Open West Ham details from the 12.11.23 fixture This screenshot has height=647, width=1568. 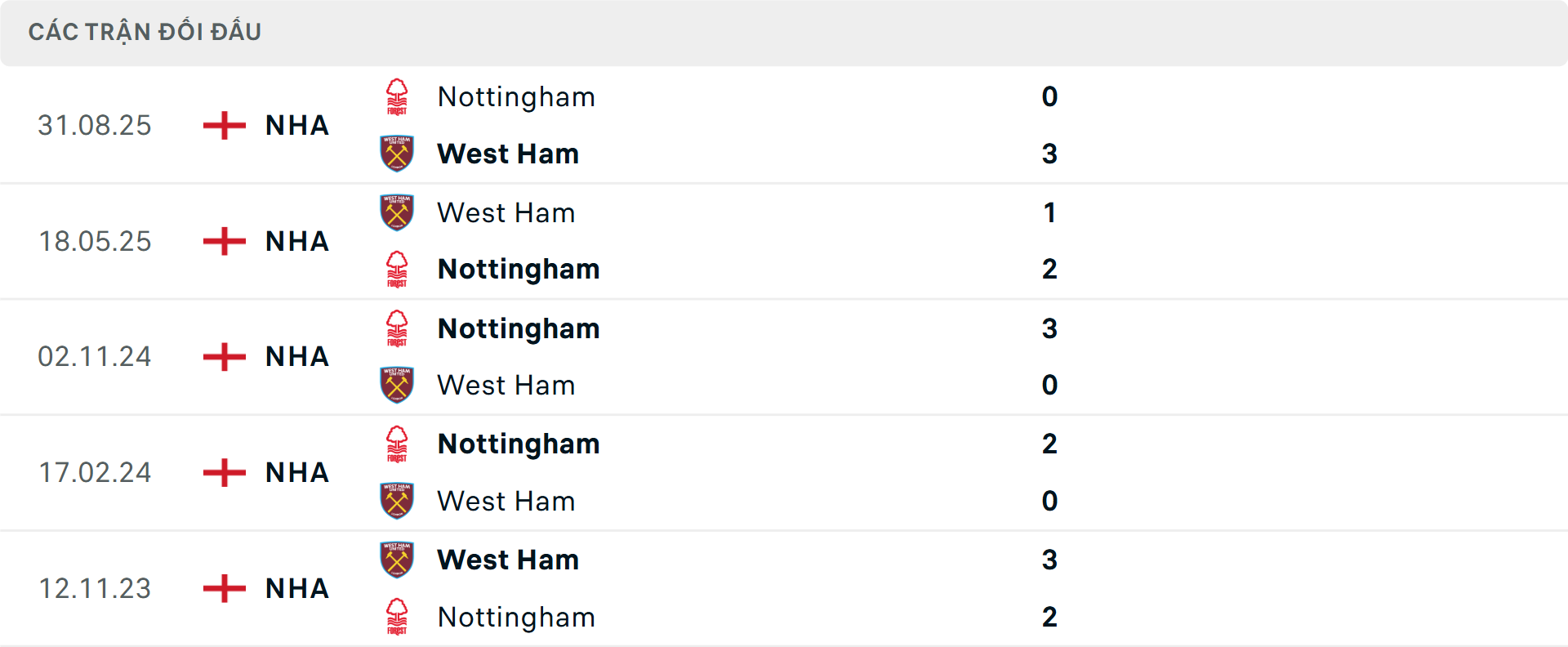point(508,560)
